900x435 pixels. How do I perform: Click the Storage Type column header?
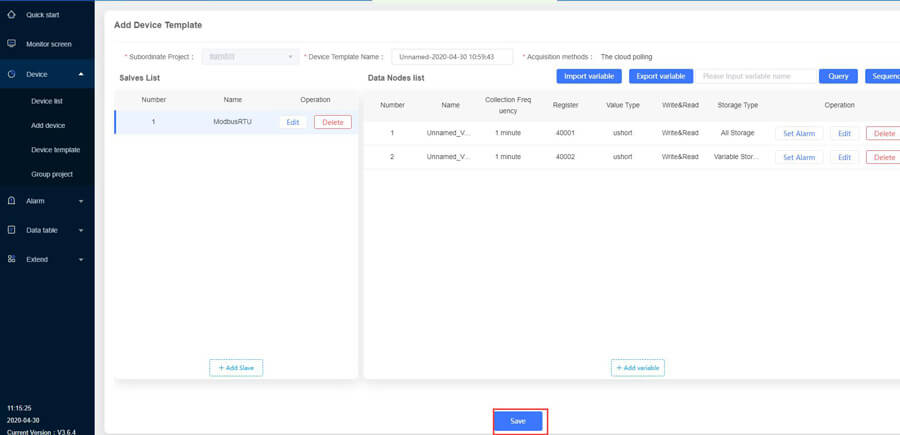[x=738, y=105]
